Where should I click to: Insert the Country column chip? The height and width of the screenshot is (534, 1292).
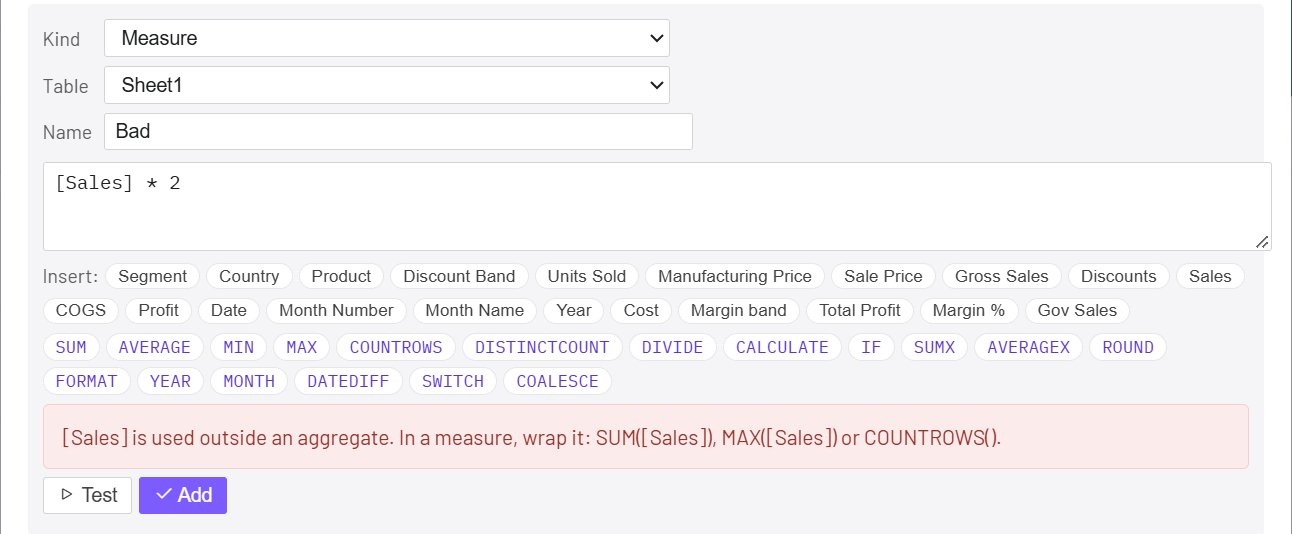(249, 276)
